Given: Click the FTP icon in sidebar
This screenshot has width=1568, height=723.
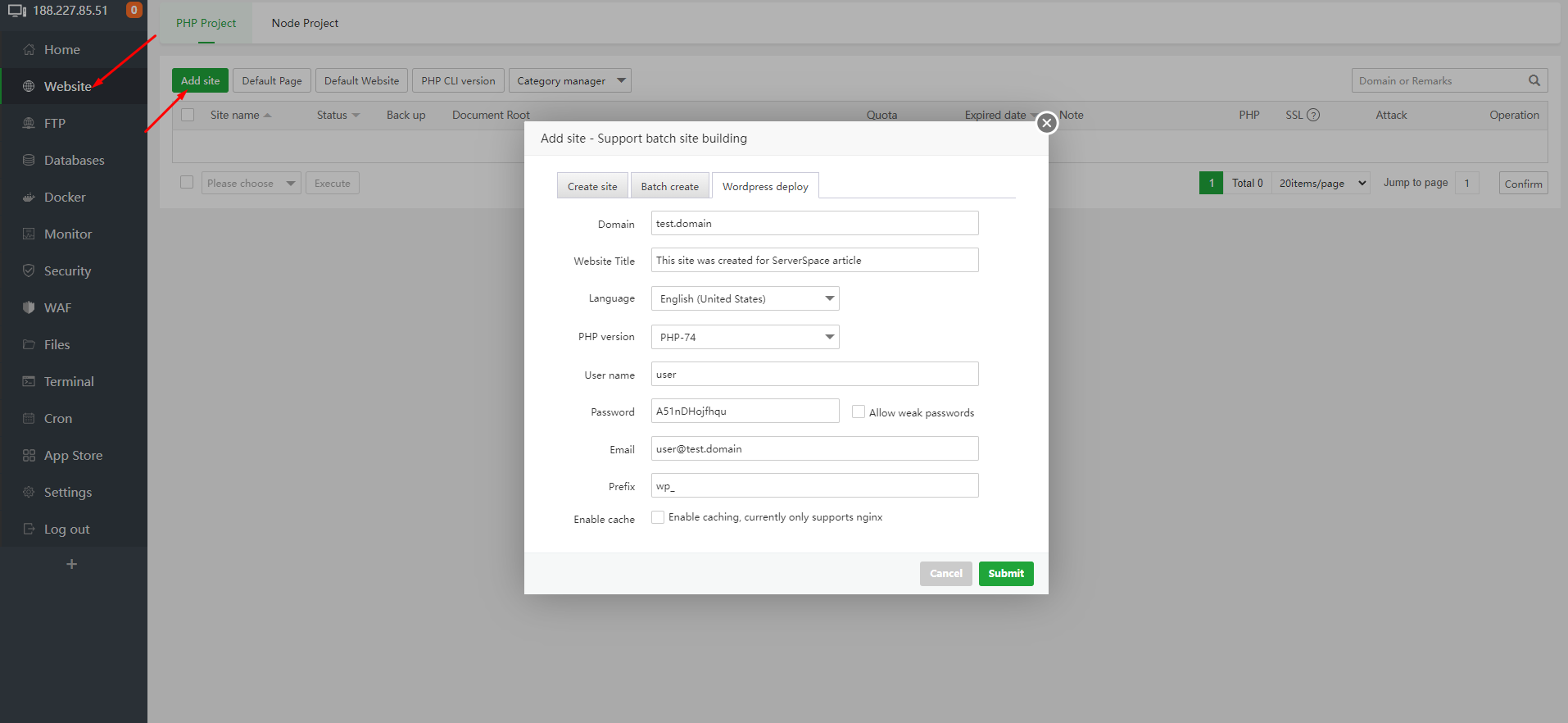Looking at the screenshot, I should pos(29,123).
